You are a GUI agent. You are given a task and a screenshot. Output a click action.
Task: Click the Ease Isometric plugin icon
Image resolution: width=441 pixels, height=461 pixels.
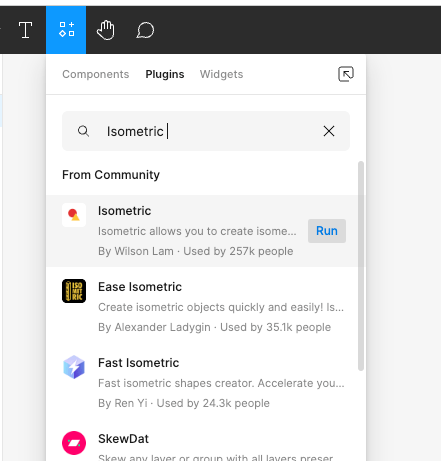pyautogui.click(x=74, y=291)
